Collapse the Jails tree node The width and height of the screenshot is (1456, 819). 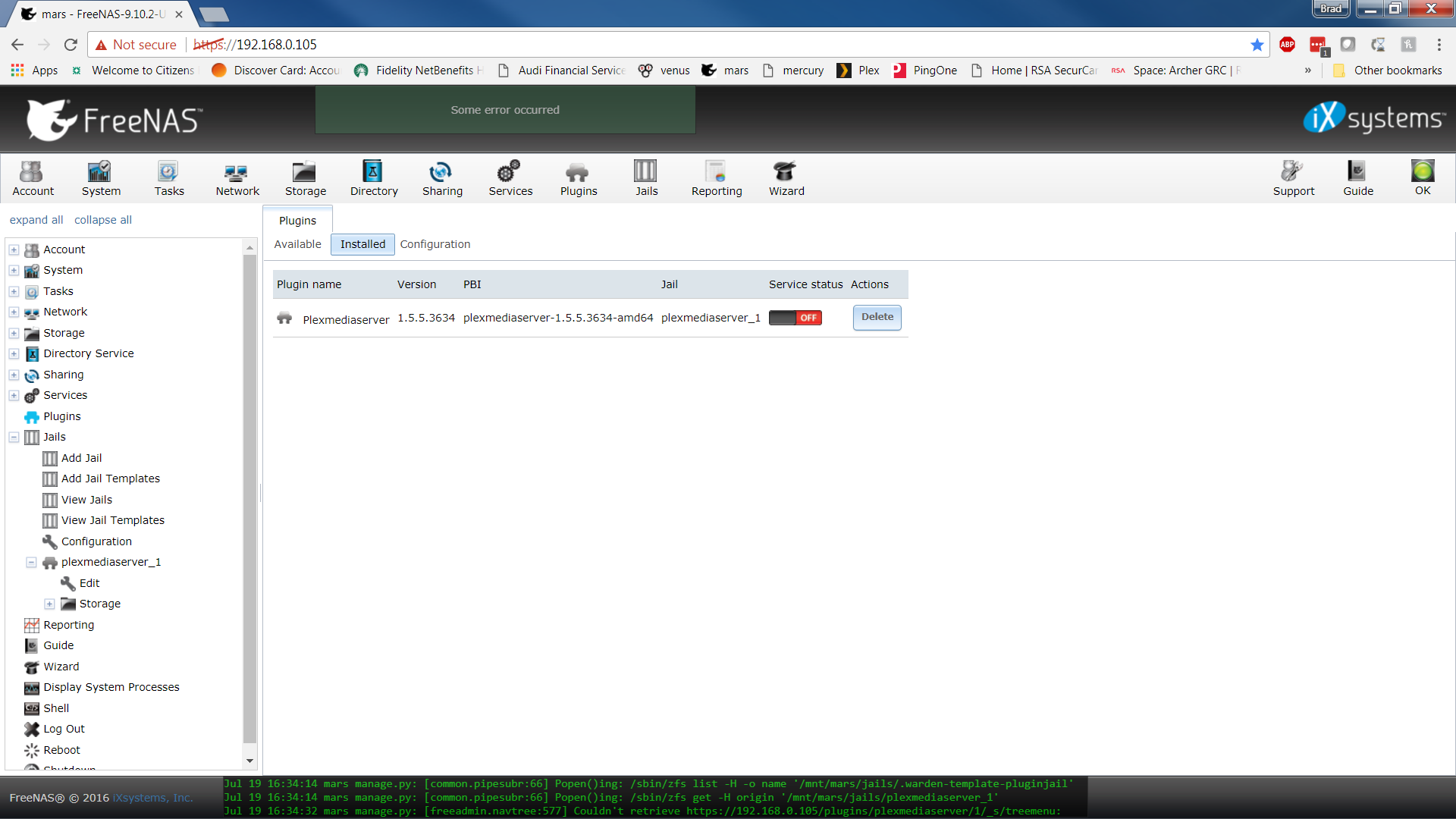[x=14, y=437]
